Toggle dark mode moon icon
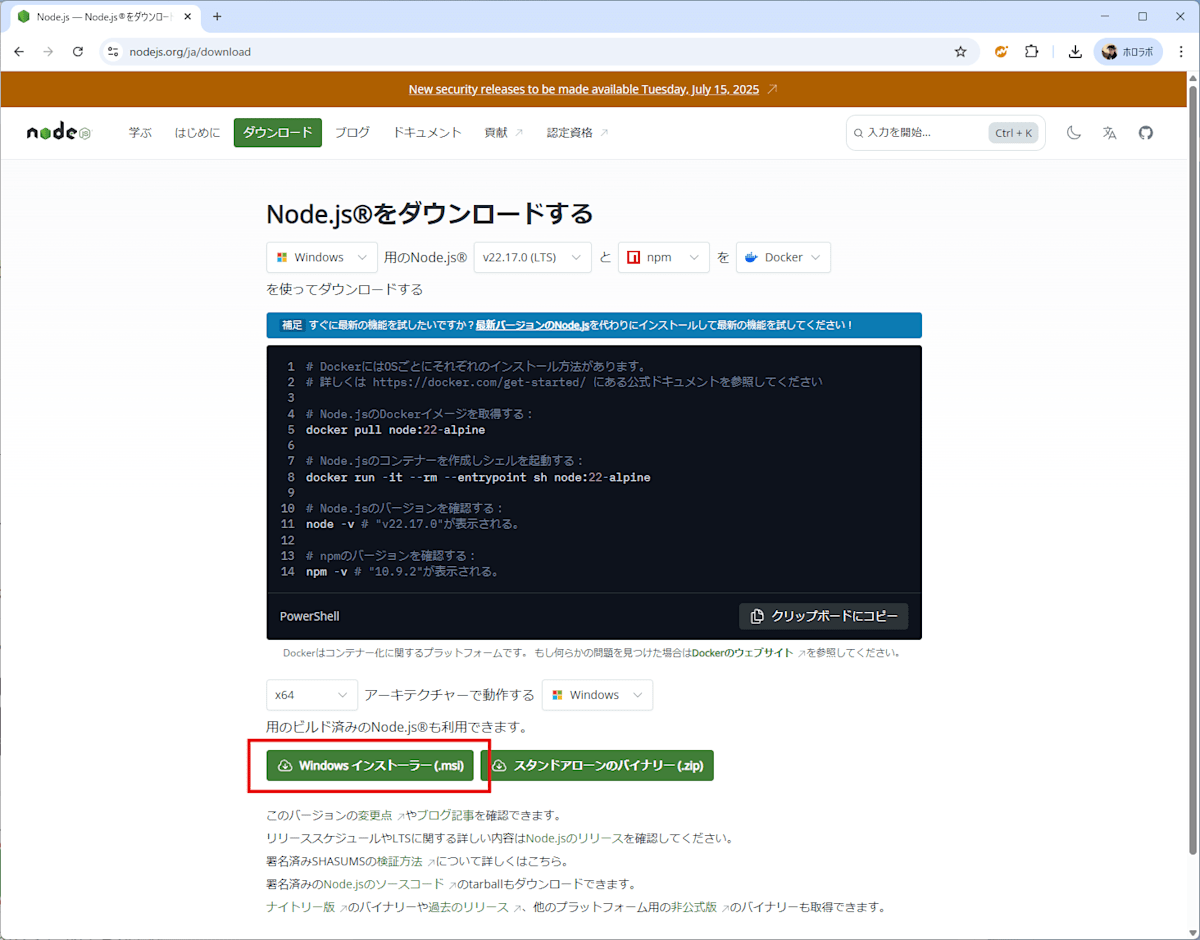 point(1074,132)
